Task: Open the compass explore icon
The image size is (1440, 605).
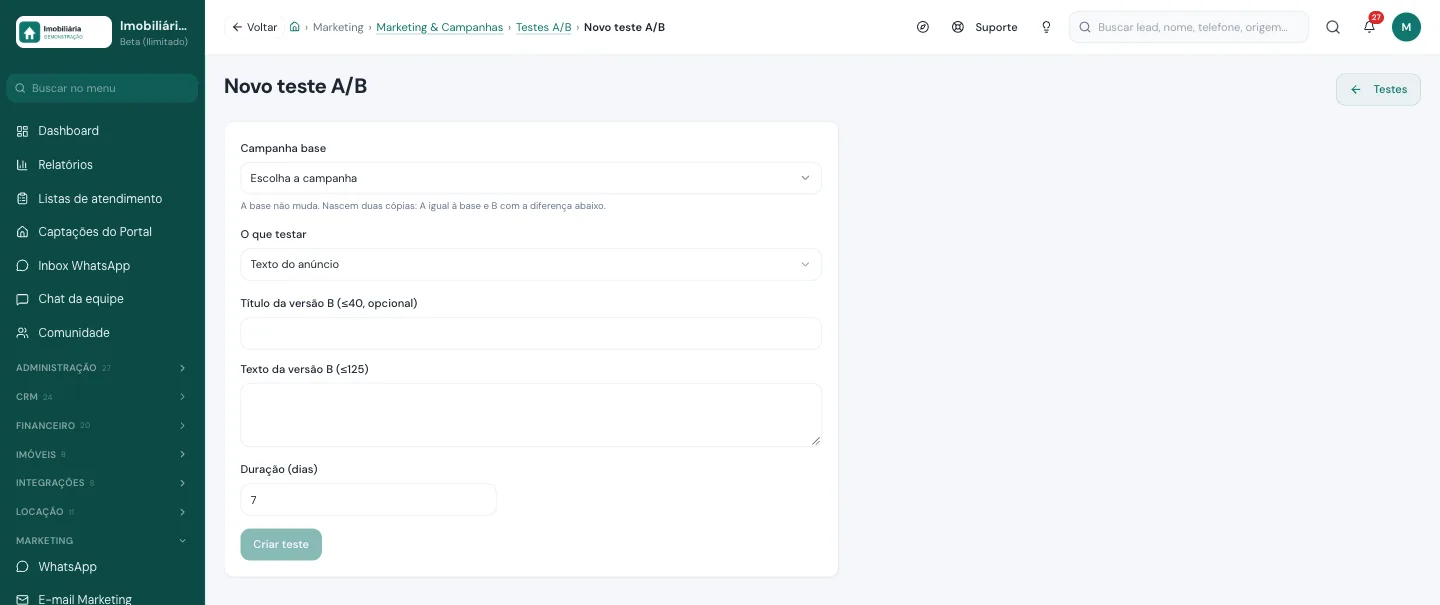Action: pyautogui.click(x=923, y=27)
